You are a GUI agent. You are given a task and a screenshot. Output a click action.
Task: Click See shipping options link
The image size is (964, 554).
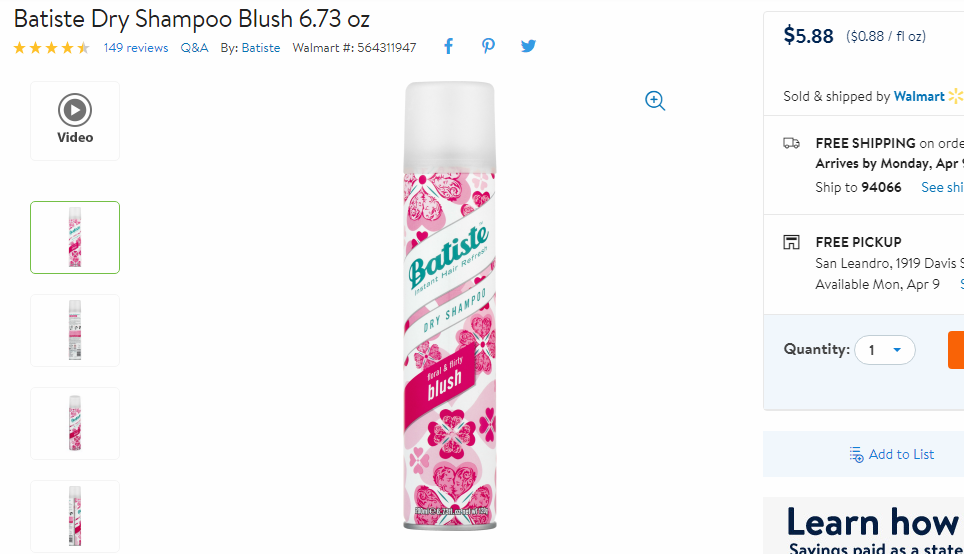click(942, 188)
